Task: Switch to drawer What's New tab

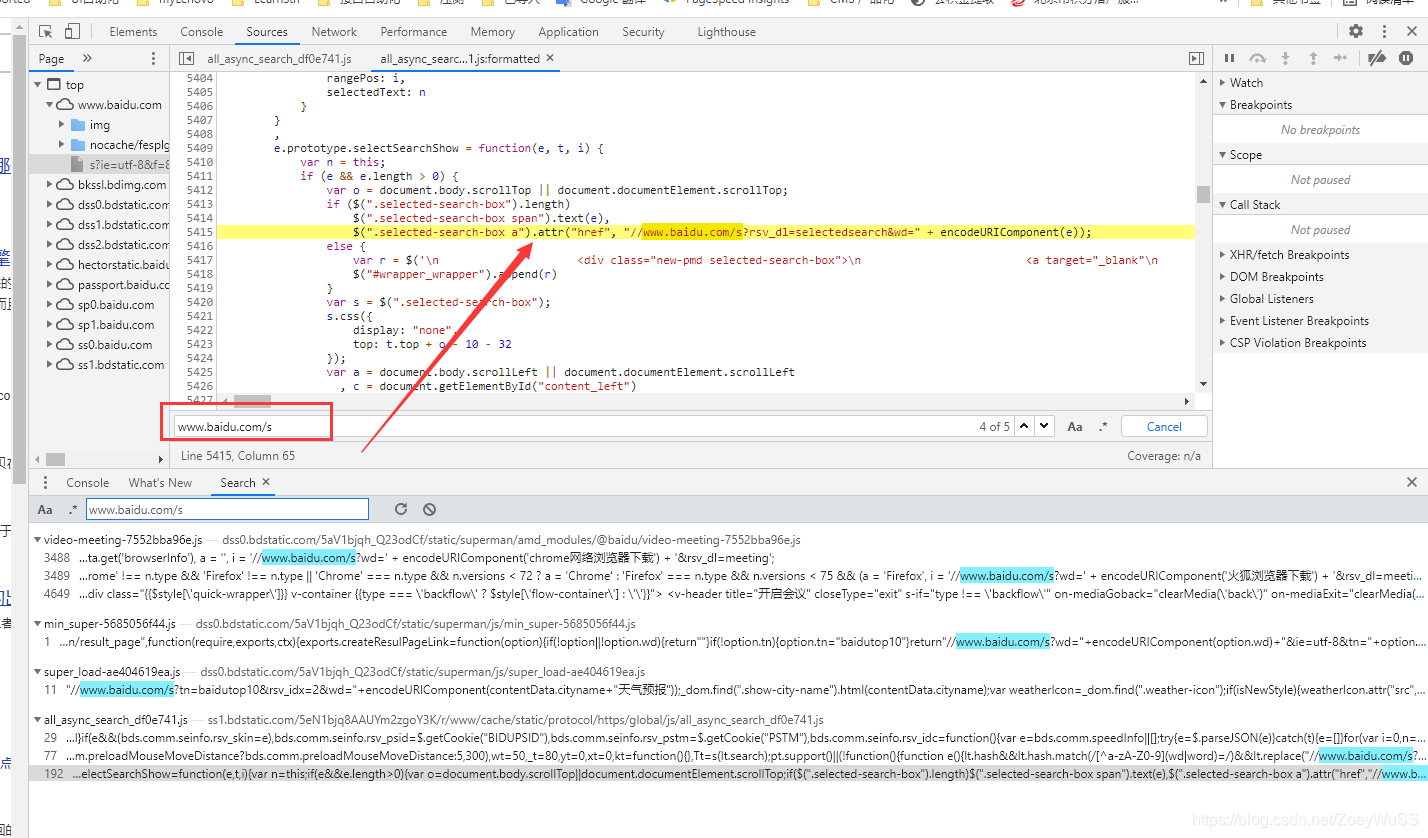Action: [160, 483]
